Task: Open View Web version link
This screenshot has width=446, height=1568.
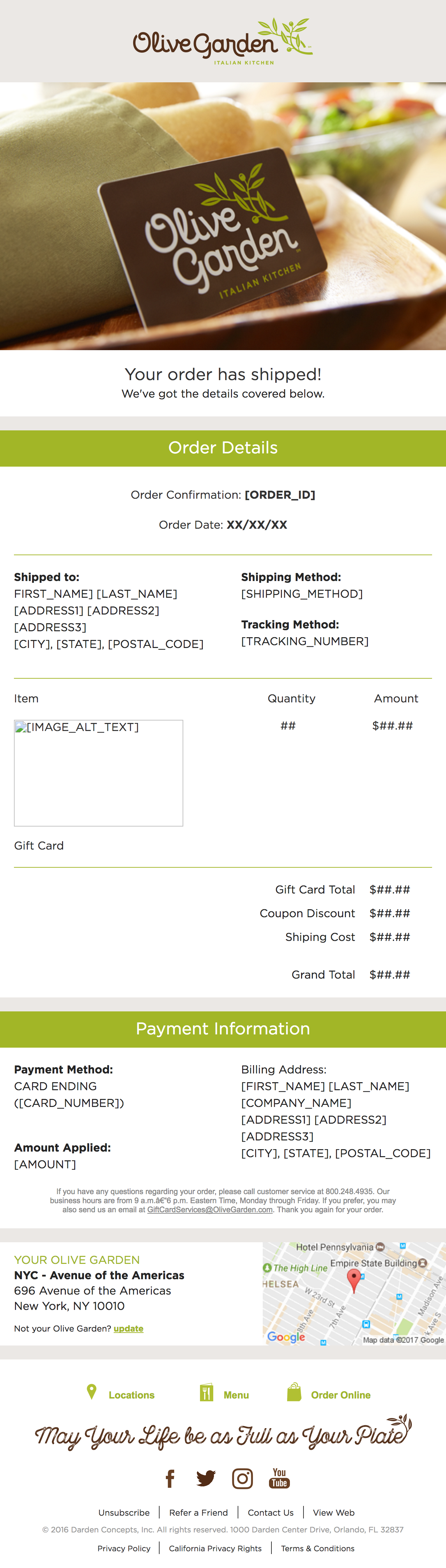Action: coord(333,1512)
